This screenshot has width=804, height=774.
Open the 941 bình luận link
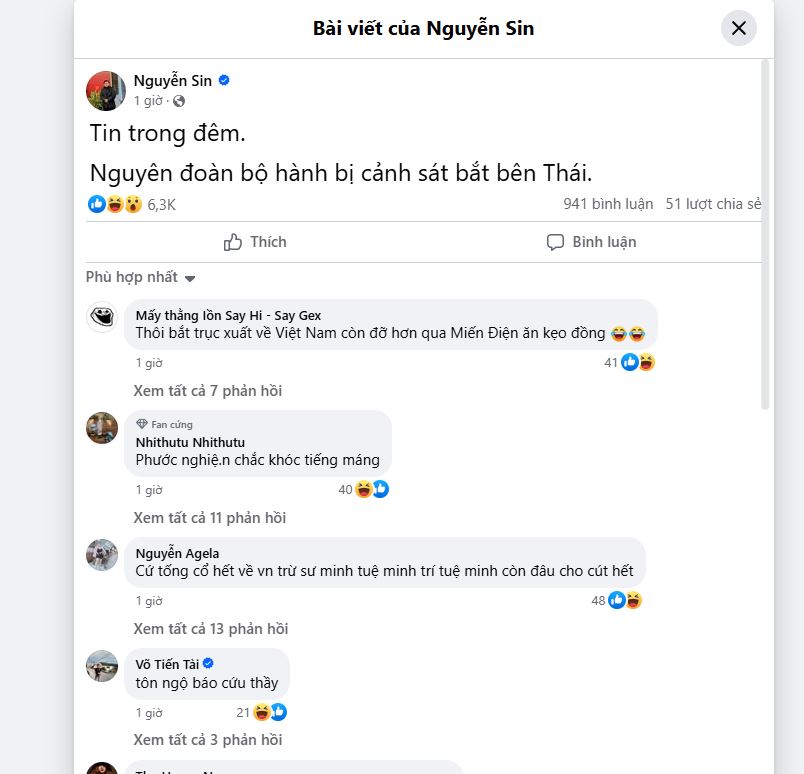609,203
